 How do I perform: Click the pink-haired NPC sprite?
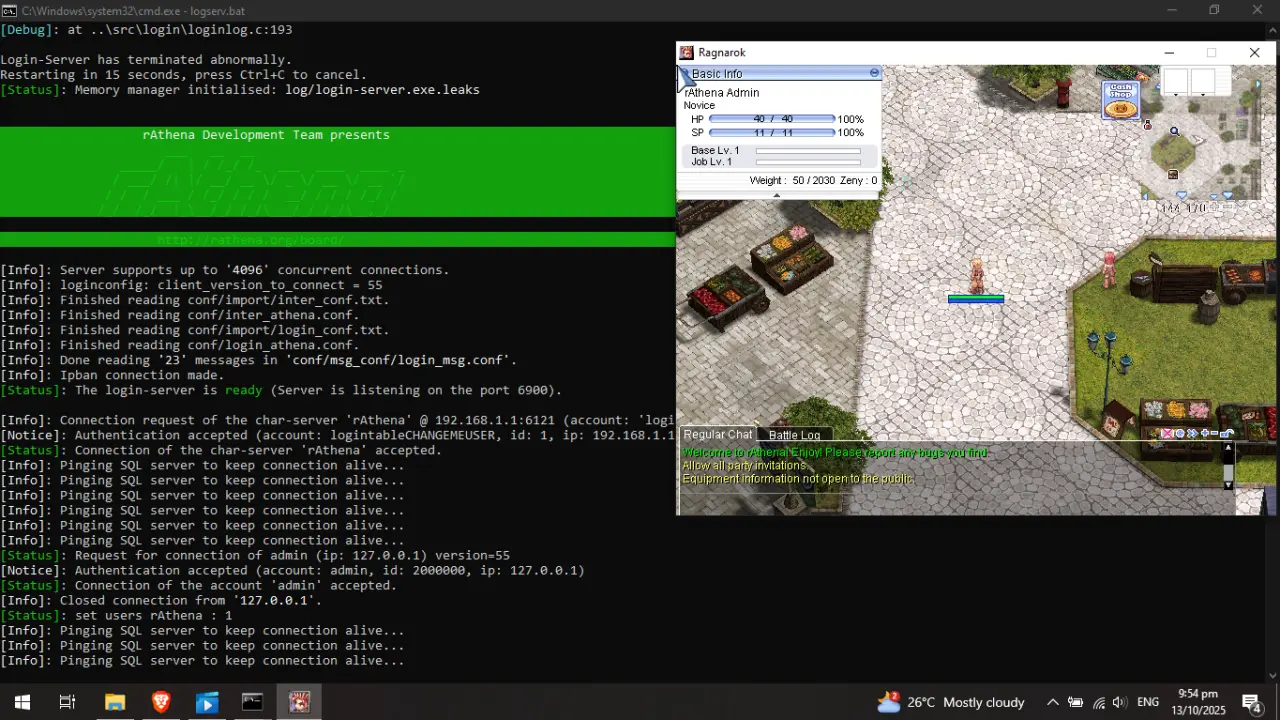click(1108, 268)
